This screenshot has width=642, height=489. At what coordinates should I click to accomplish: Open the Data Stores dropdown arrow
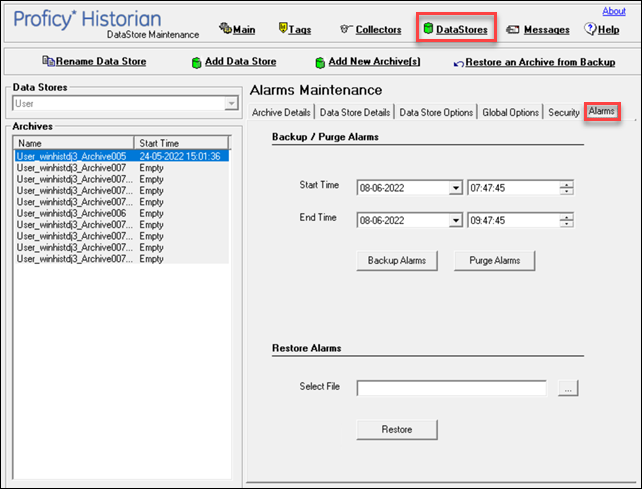point(231,103)
